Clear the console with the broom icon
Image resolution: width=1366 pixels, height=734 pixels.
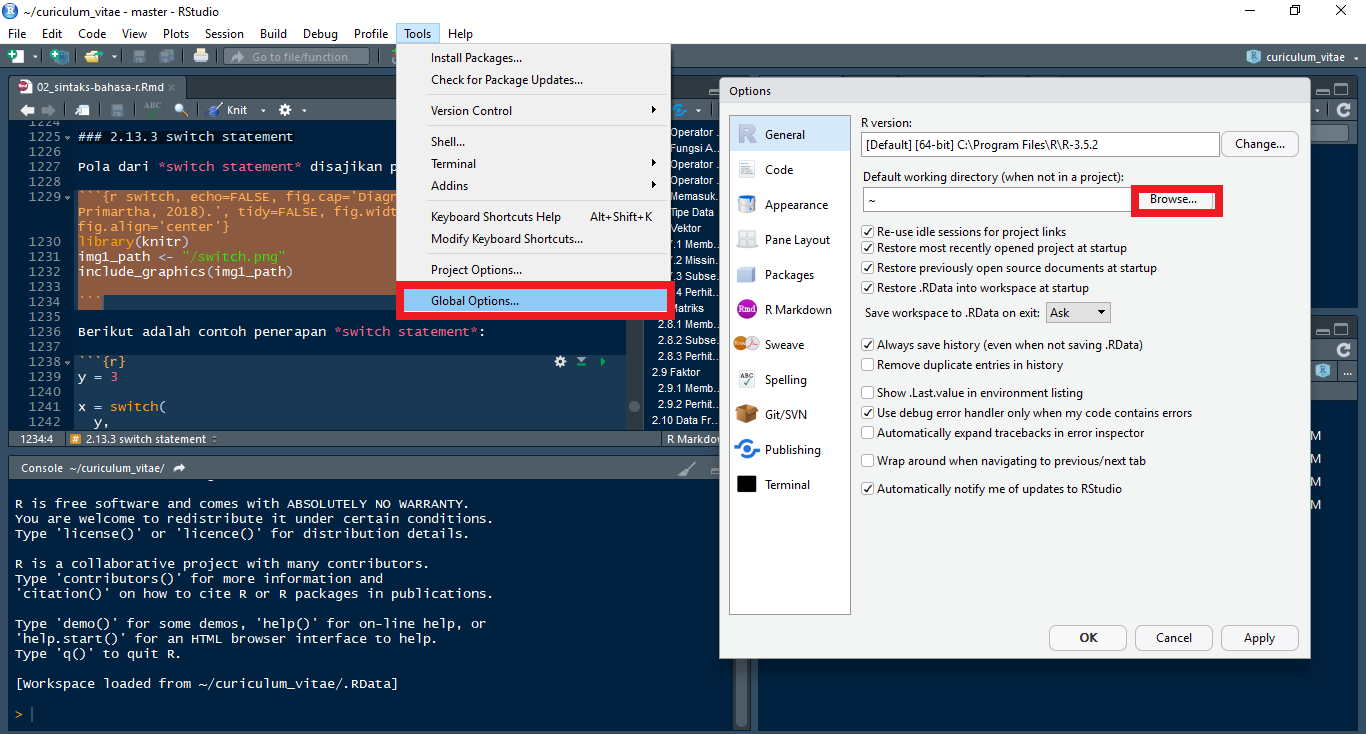pyautogui.click(x=686, y=468)
